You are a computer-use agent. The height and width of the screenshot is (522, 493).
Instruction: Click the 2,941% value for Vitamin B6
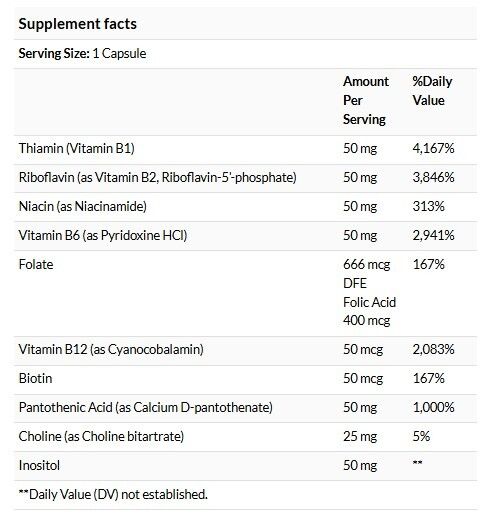433,235
